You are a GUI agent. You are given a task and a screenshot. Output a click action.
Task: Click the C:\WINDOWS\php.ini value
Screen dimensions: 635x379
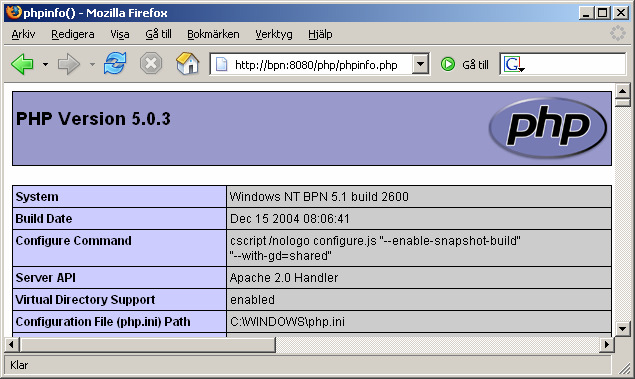pos(287,322)
